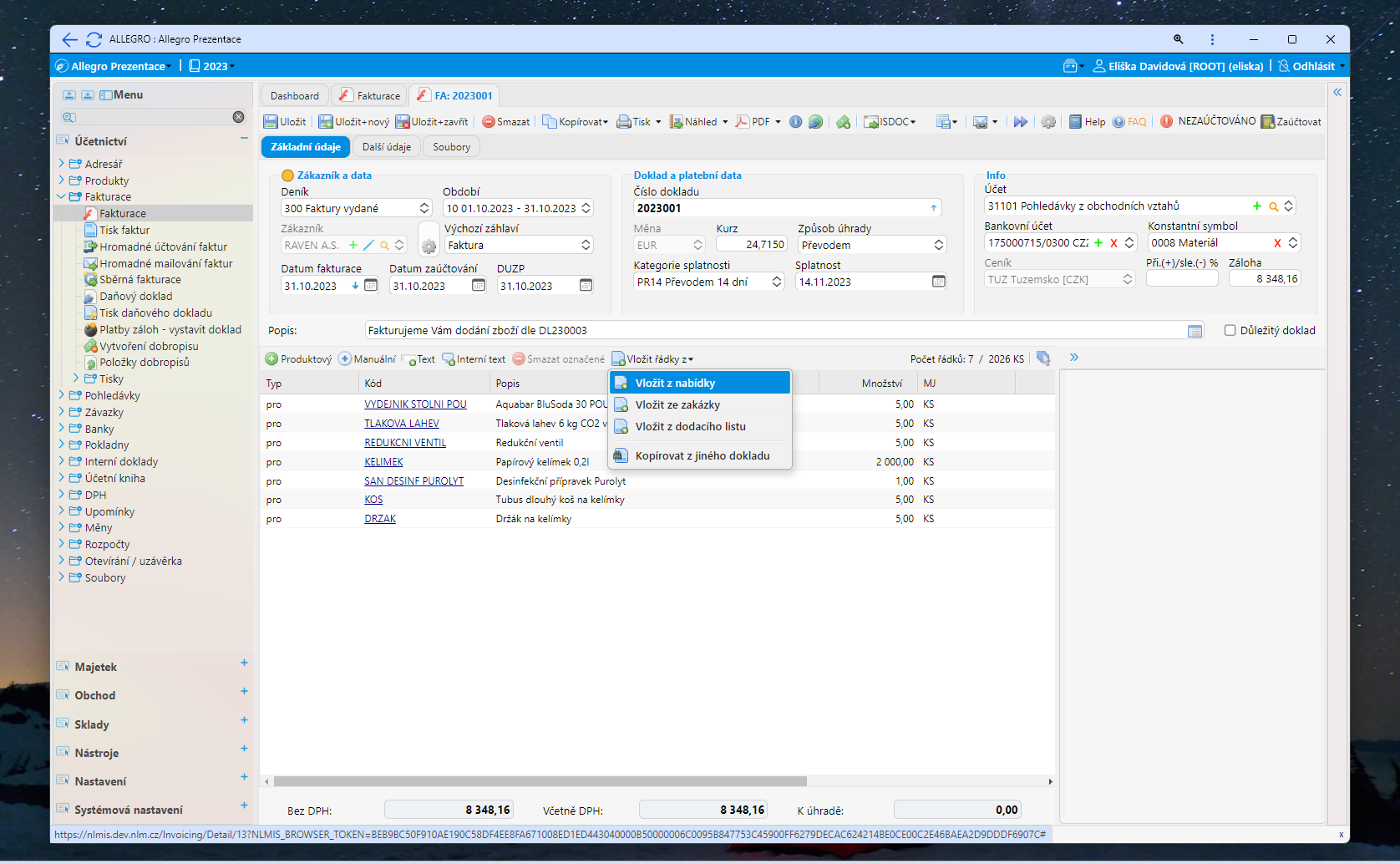Expand the Majetek section plus
The height and width of the screenshot is (864, 1400).
coord(244,663)
